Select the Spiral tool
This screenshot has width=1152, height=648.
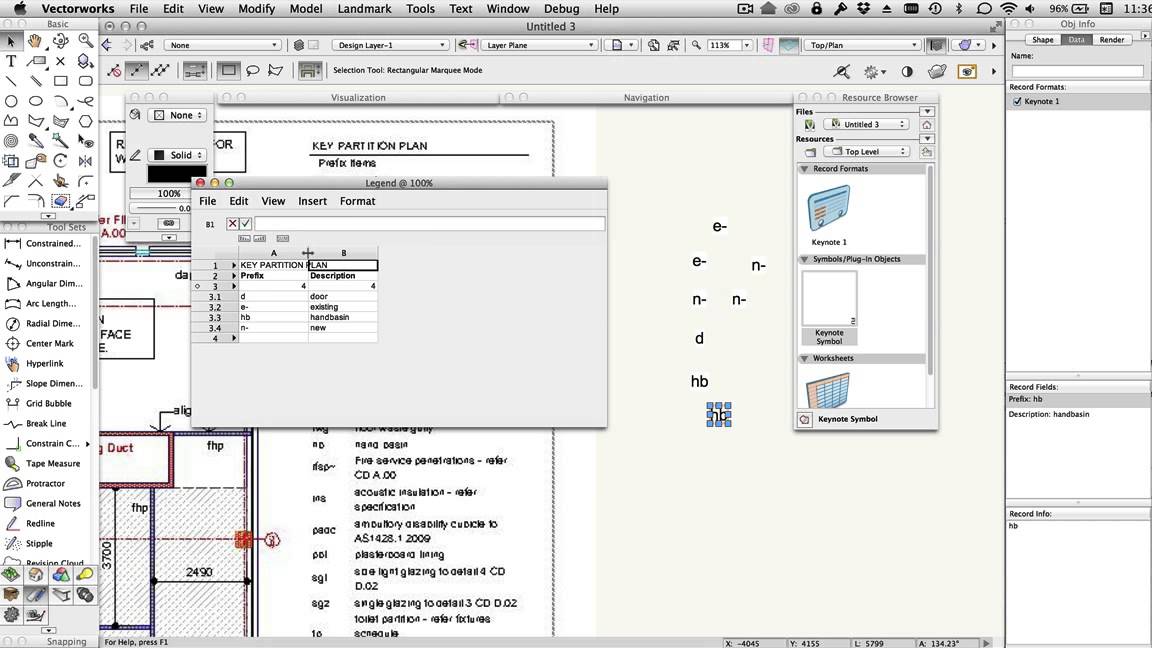(x=11, y=140)
